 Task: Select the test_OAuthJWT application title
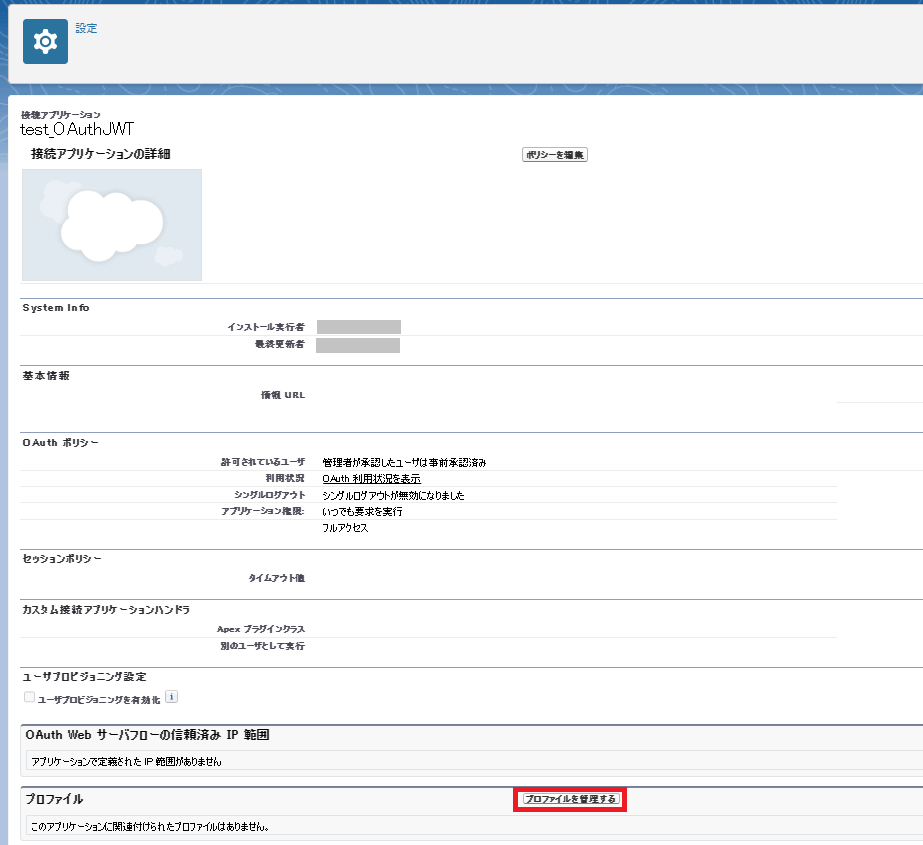(77, 129)
